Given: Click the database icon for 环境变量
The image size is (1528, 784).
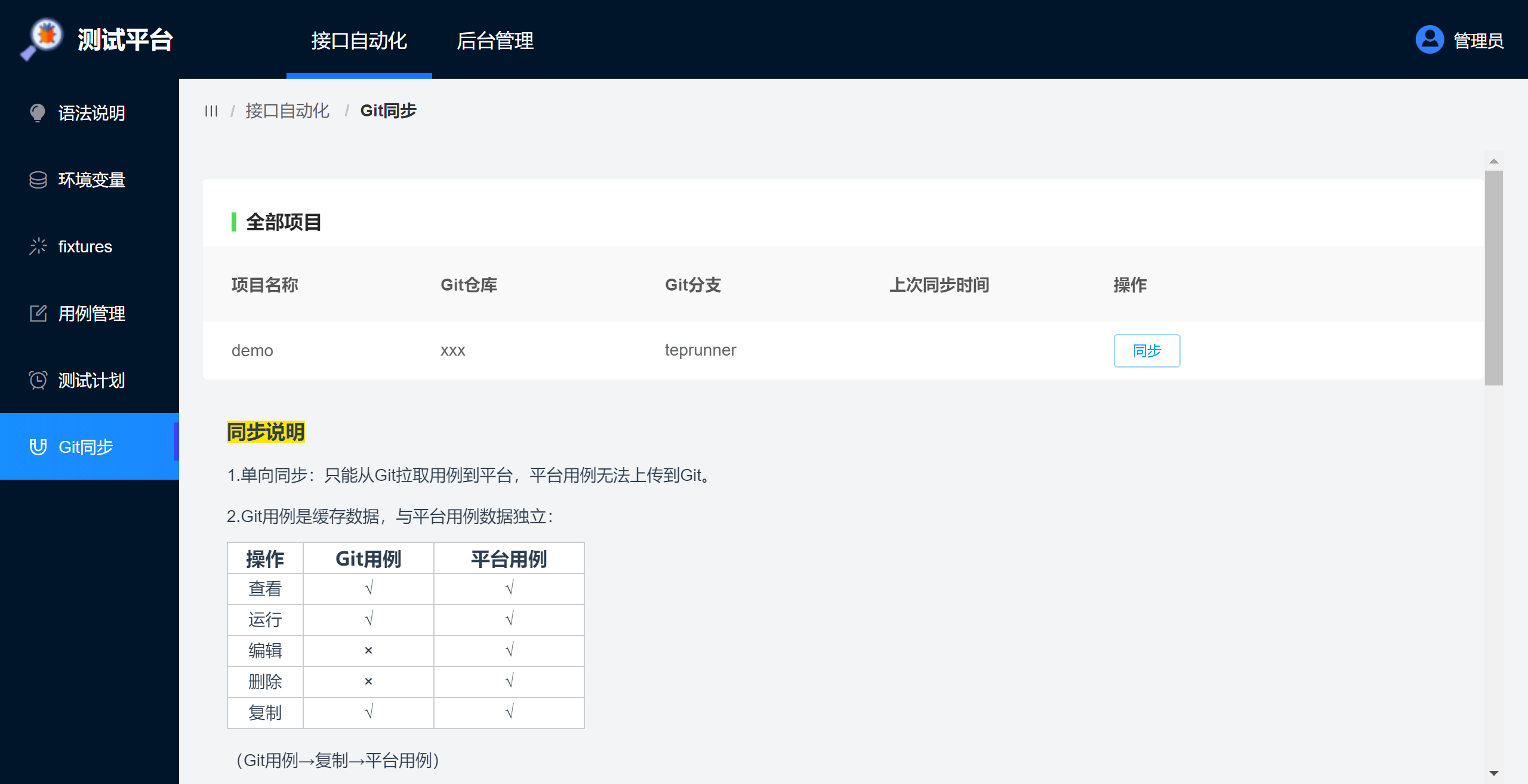Looking at the screenshot, I should (x=38, y=180).
